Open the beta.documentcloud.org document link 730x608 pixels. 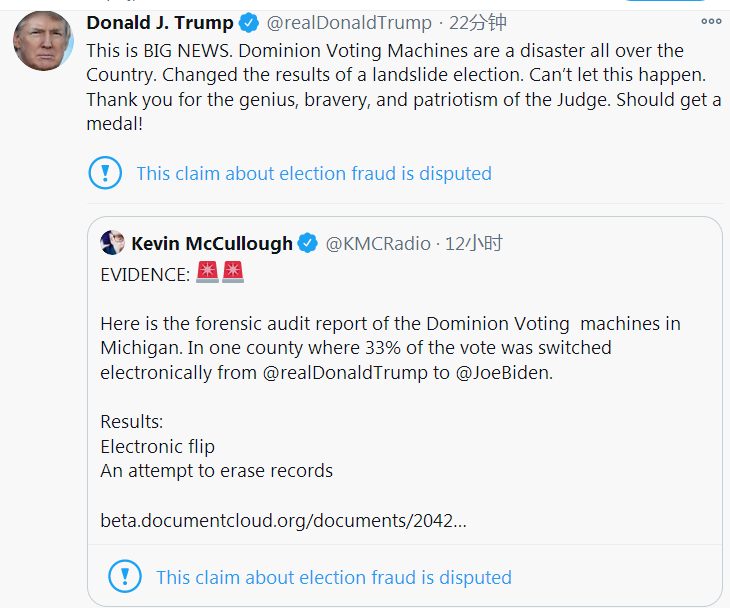(283, 520)
